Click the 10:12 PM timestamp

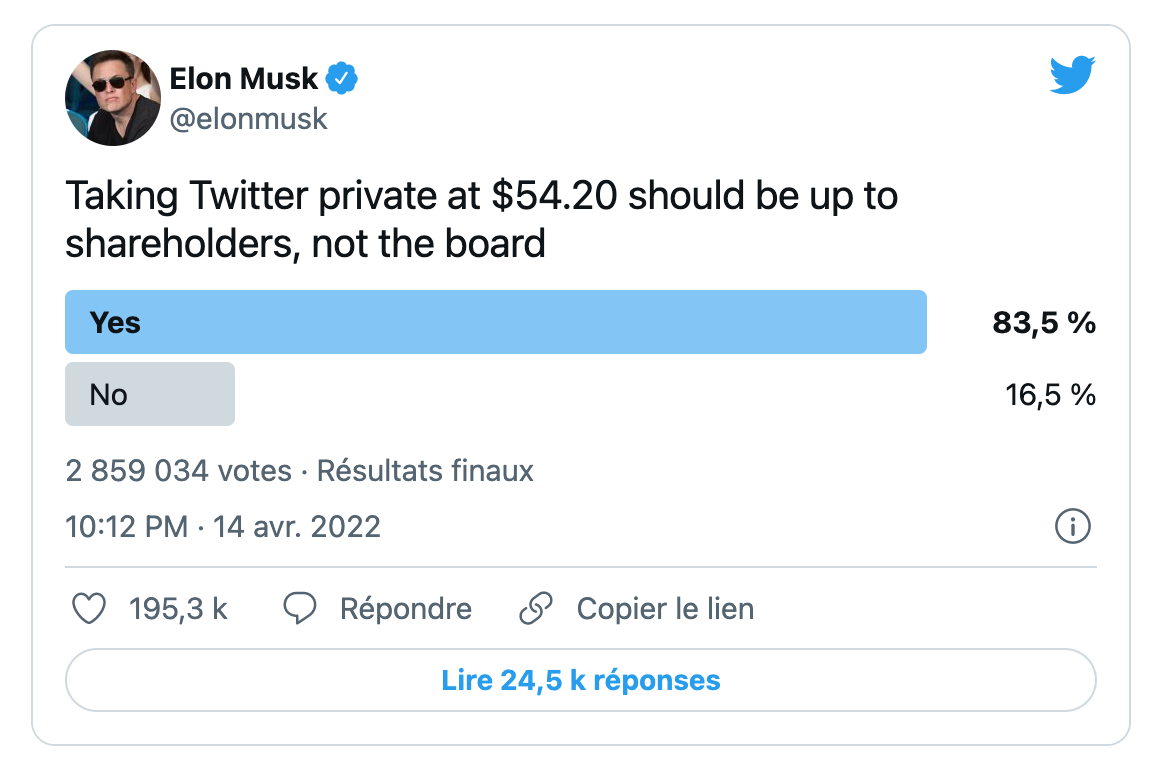point(127,527)
